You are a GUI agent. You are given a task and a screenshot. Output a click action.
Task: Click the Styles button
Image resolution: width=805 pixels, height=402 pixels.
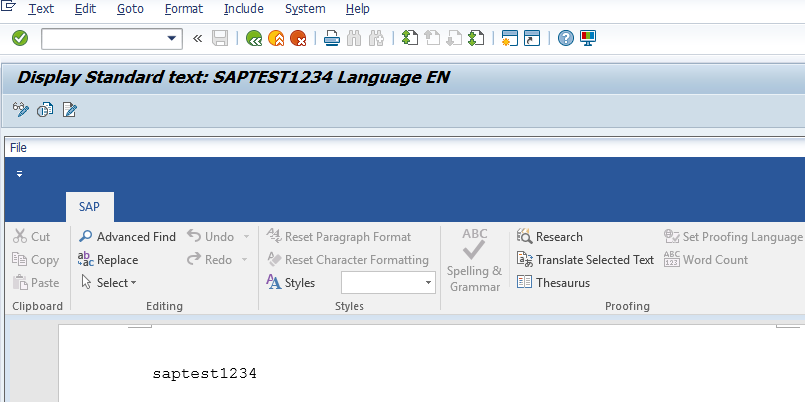291,283
